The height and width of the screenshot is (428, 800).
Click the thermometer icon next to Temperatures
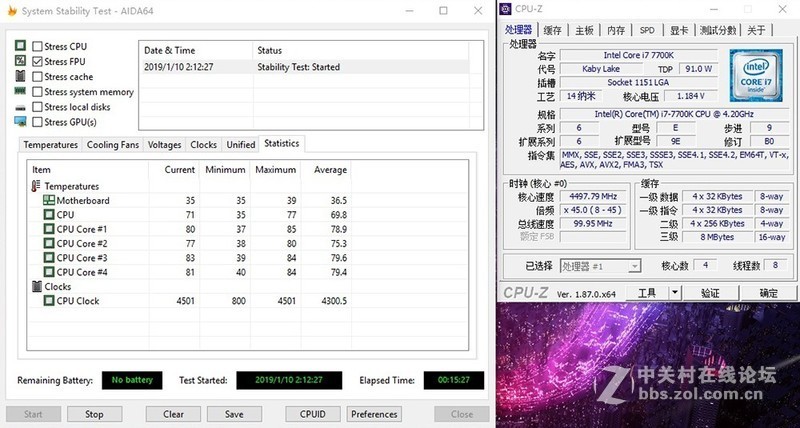tap(36, 186)
